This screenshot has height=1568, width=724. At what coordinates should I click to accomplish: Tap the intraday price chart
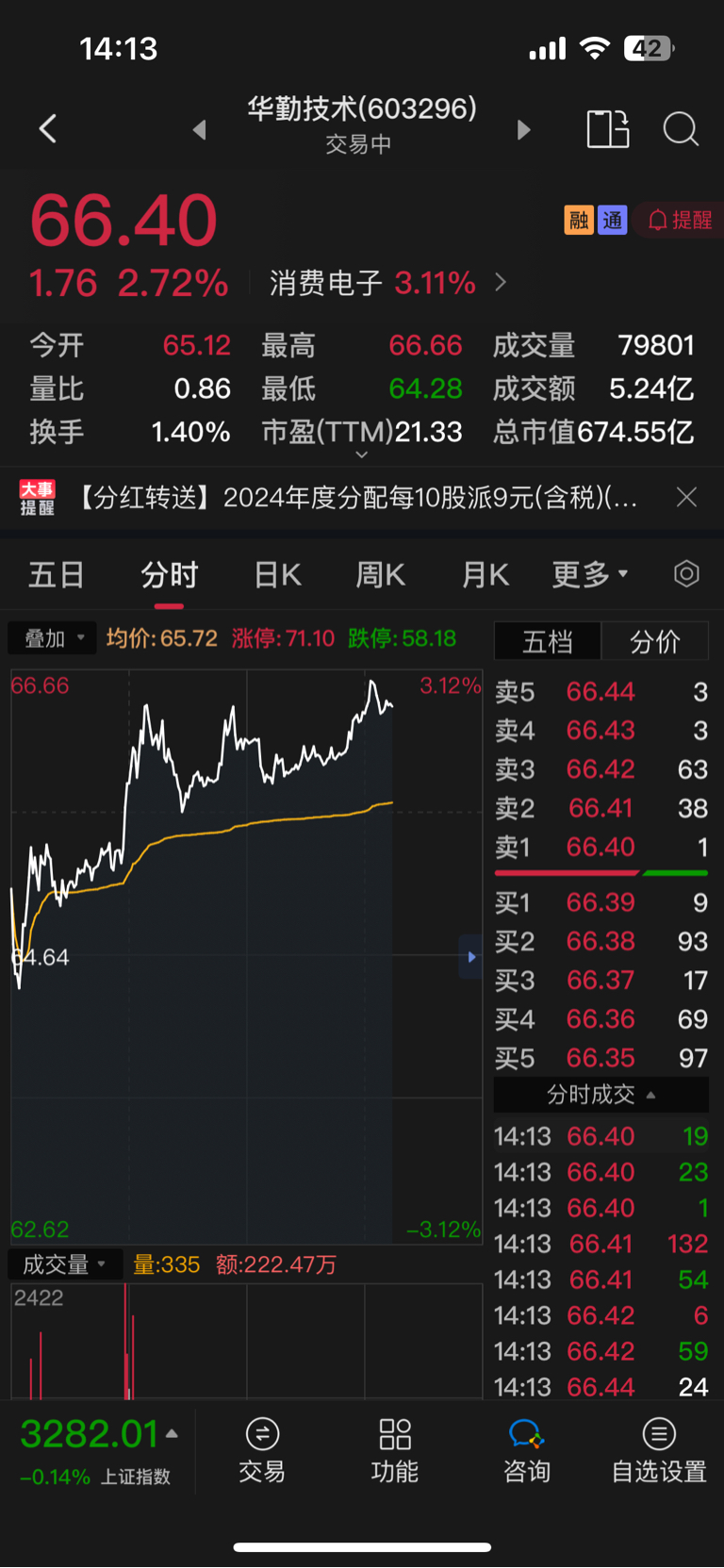pyautogui.click(x=246, y=956)
